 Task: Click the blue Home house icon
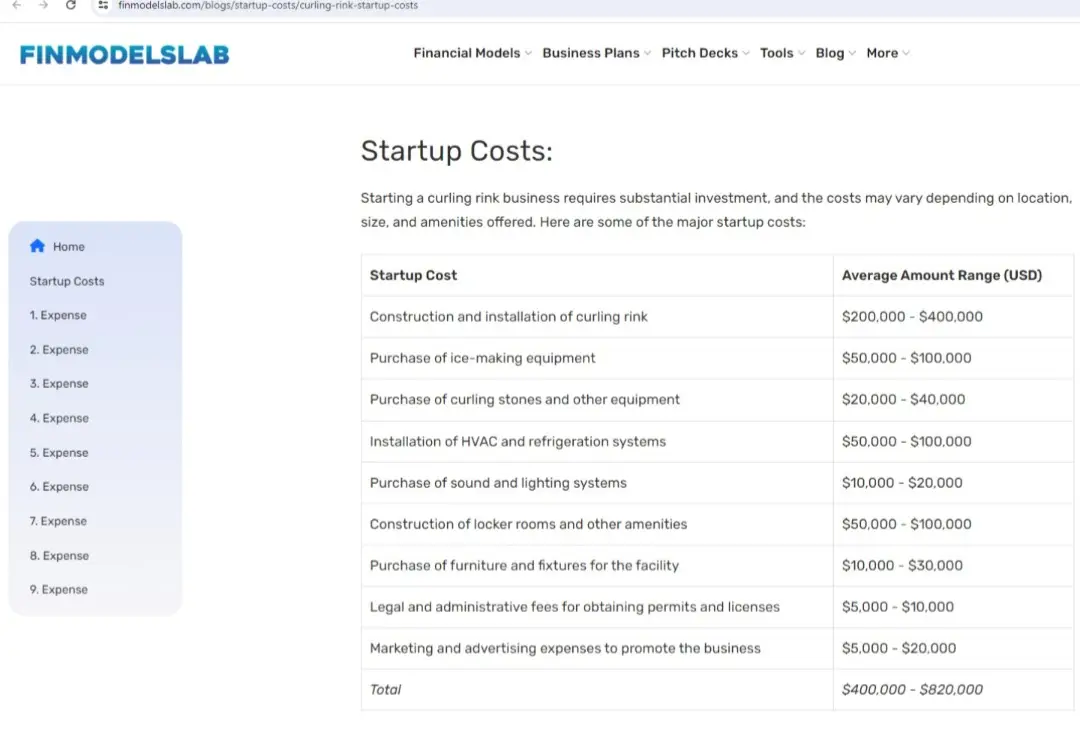pos(37,246)
